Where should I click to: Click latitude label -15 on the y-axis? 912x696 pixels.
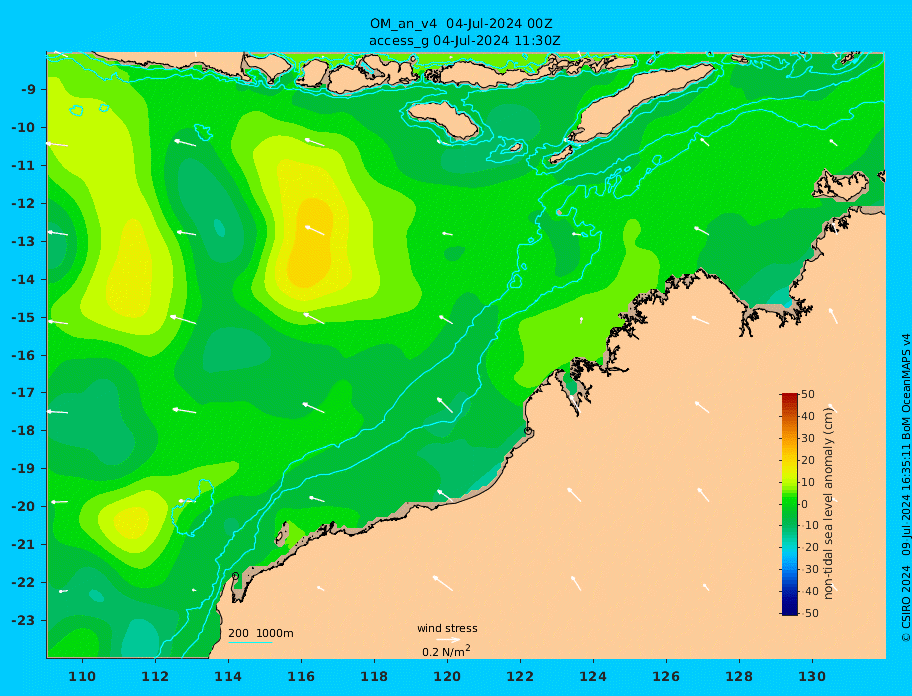pos(23,317)
